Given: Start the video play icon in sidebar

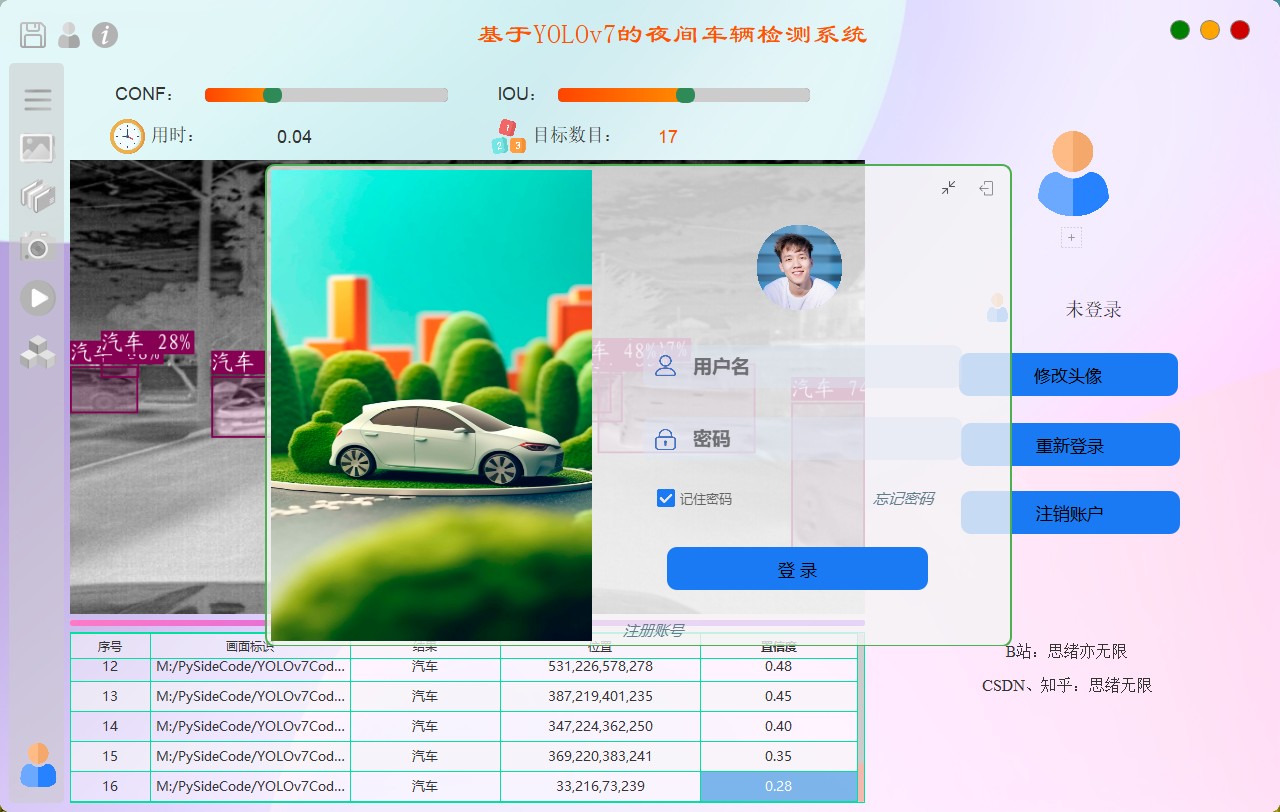Looking at the screenshot, I should 37,298.
